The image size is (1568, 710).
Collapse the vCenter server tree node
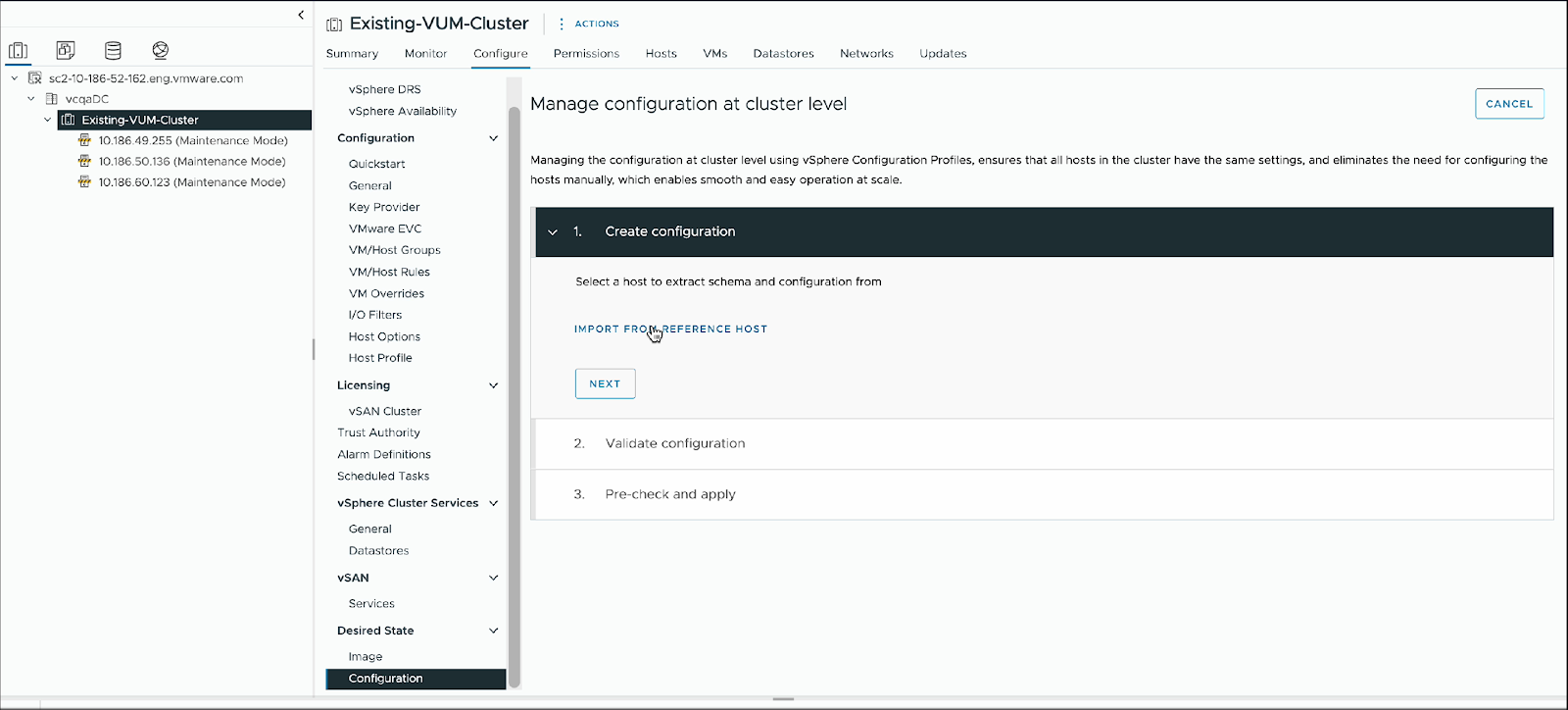tap(15, 78)
